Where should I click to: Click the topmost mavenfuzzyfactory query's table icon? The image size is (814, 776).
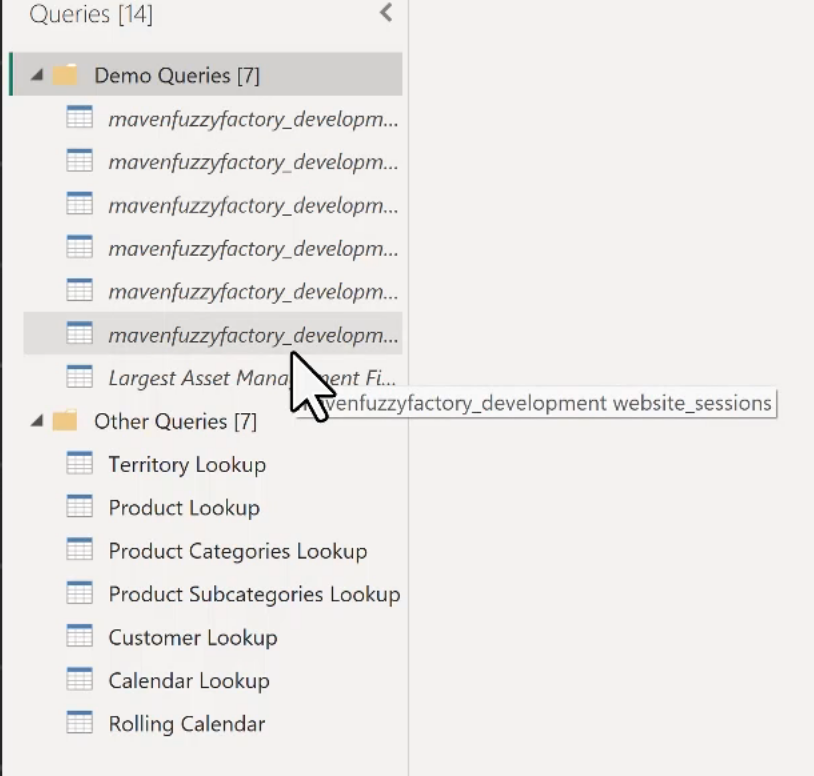pyautogui.click(x=79, y=118)
